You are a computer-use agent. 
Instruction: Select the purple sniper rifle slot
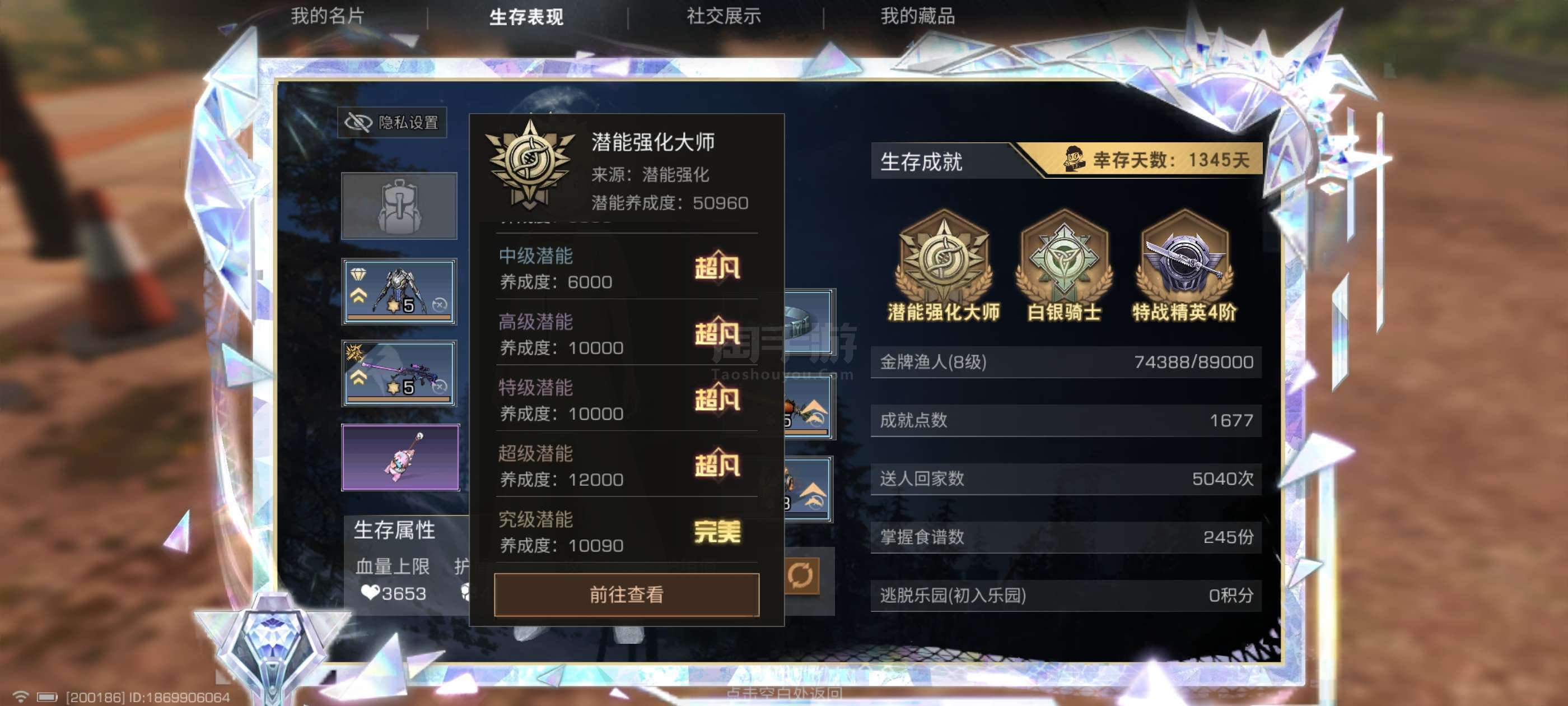point(399,373)
